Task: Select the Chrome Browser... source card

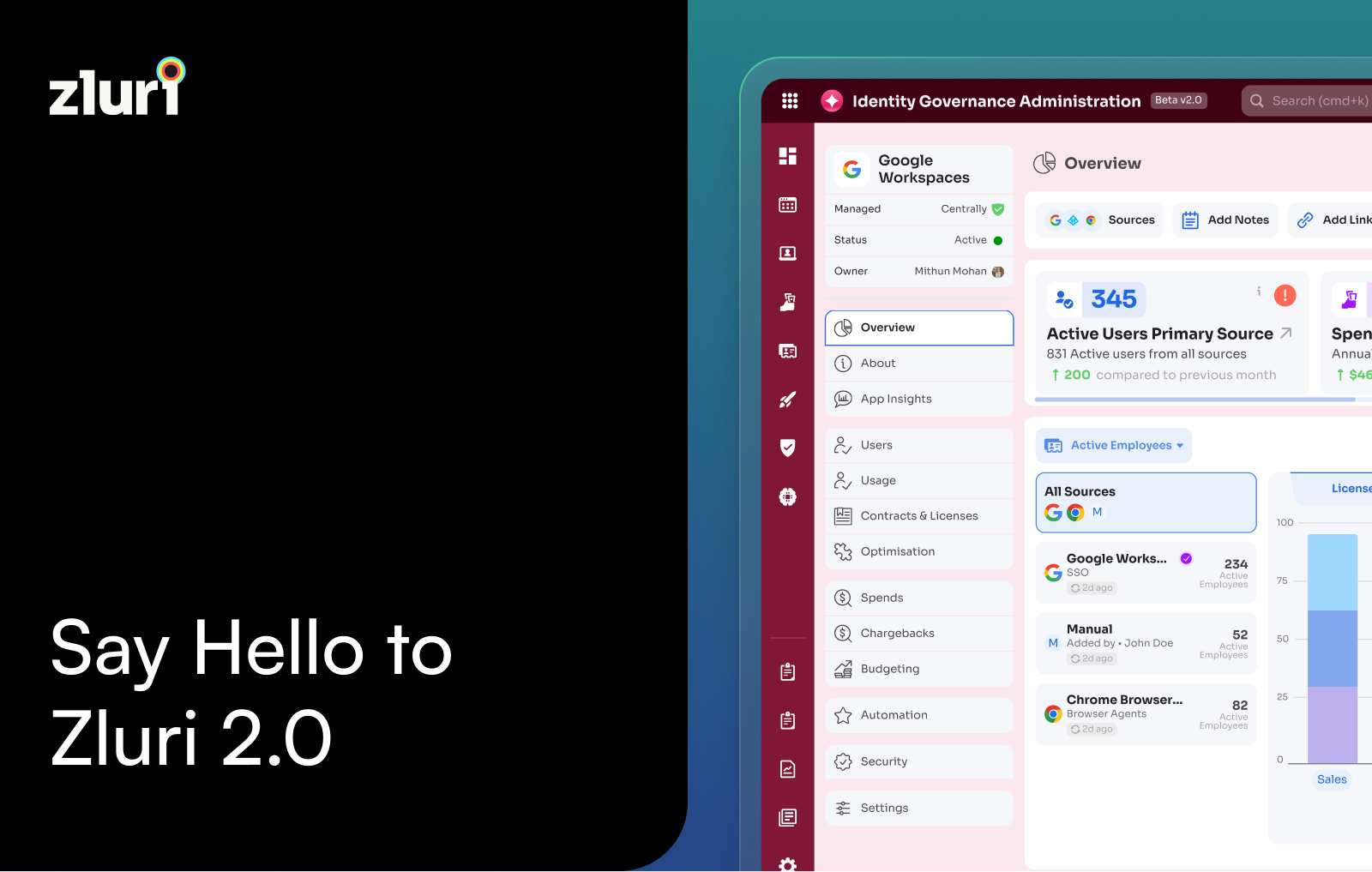Action: (1146, 714)
